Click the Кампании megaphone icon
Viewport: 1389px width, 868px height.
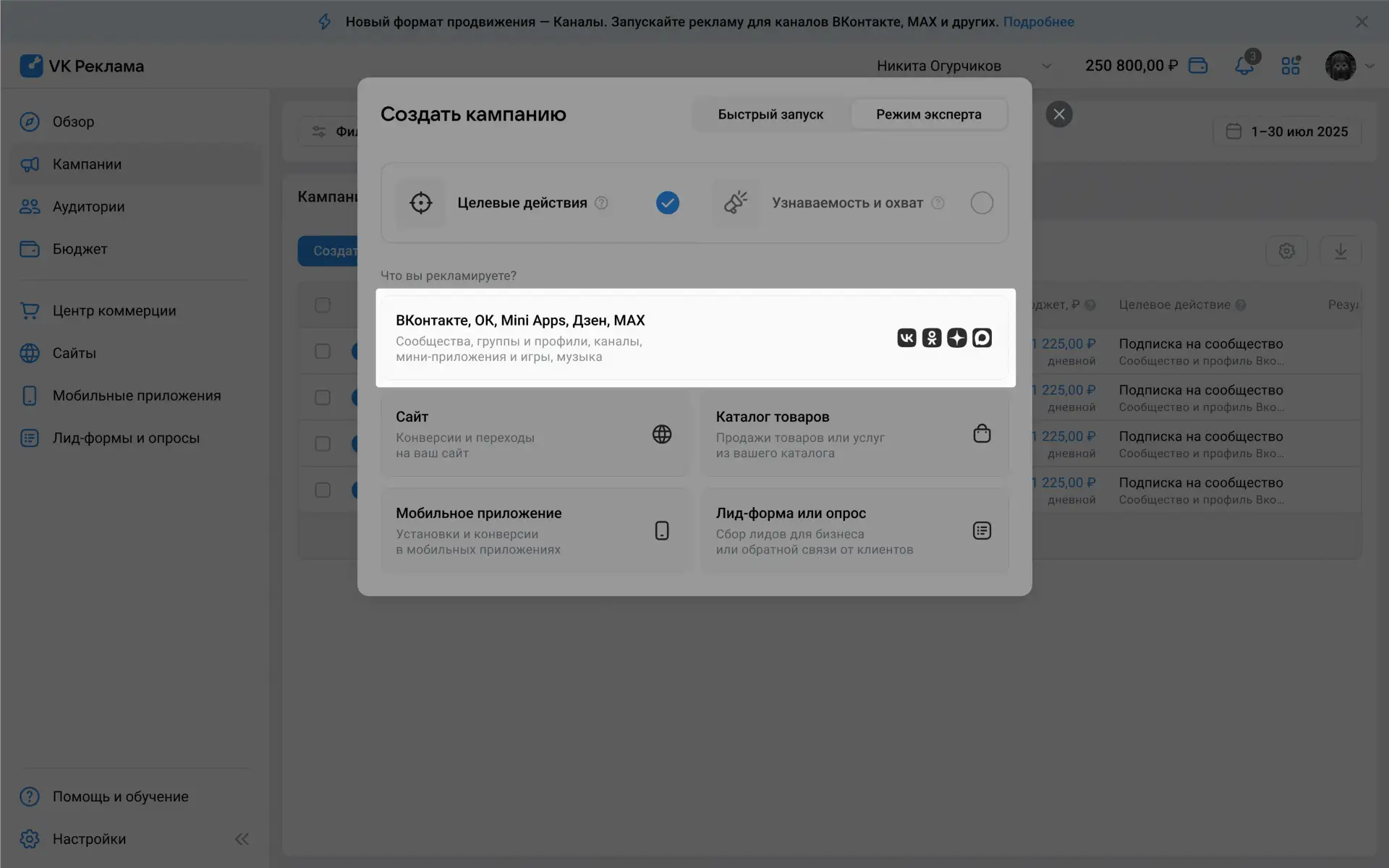30,164
